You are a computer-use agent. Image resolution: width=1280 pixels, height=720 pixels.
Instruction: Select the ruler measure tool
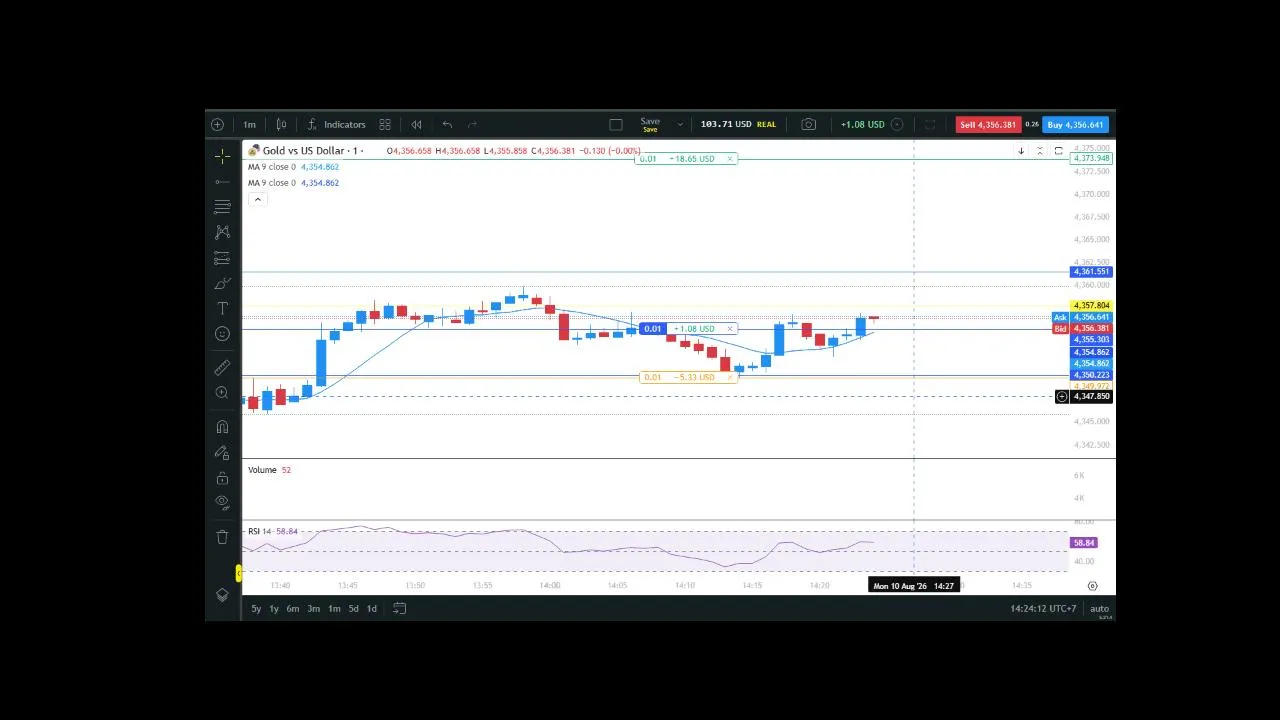(222, 368)
